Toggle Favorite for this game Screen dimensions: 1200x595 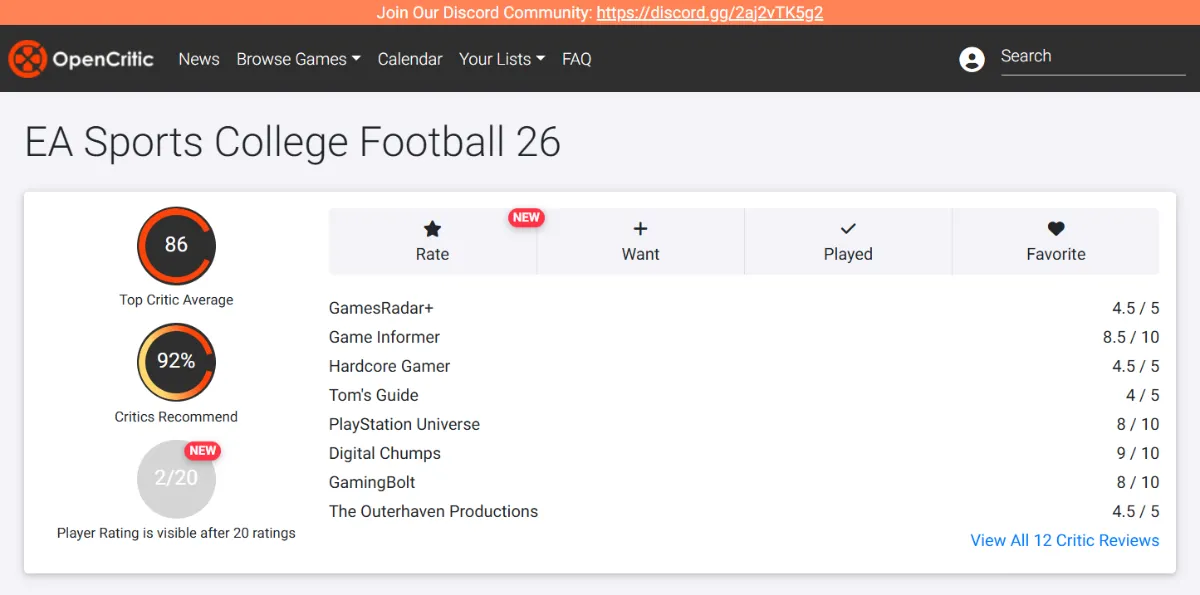(1056, 241)
